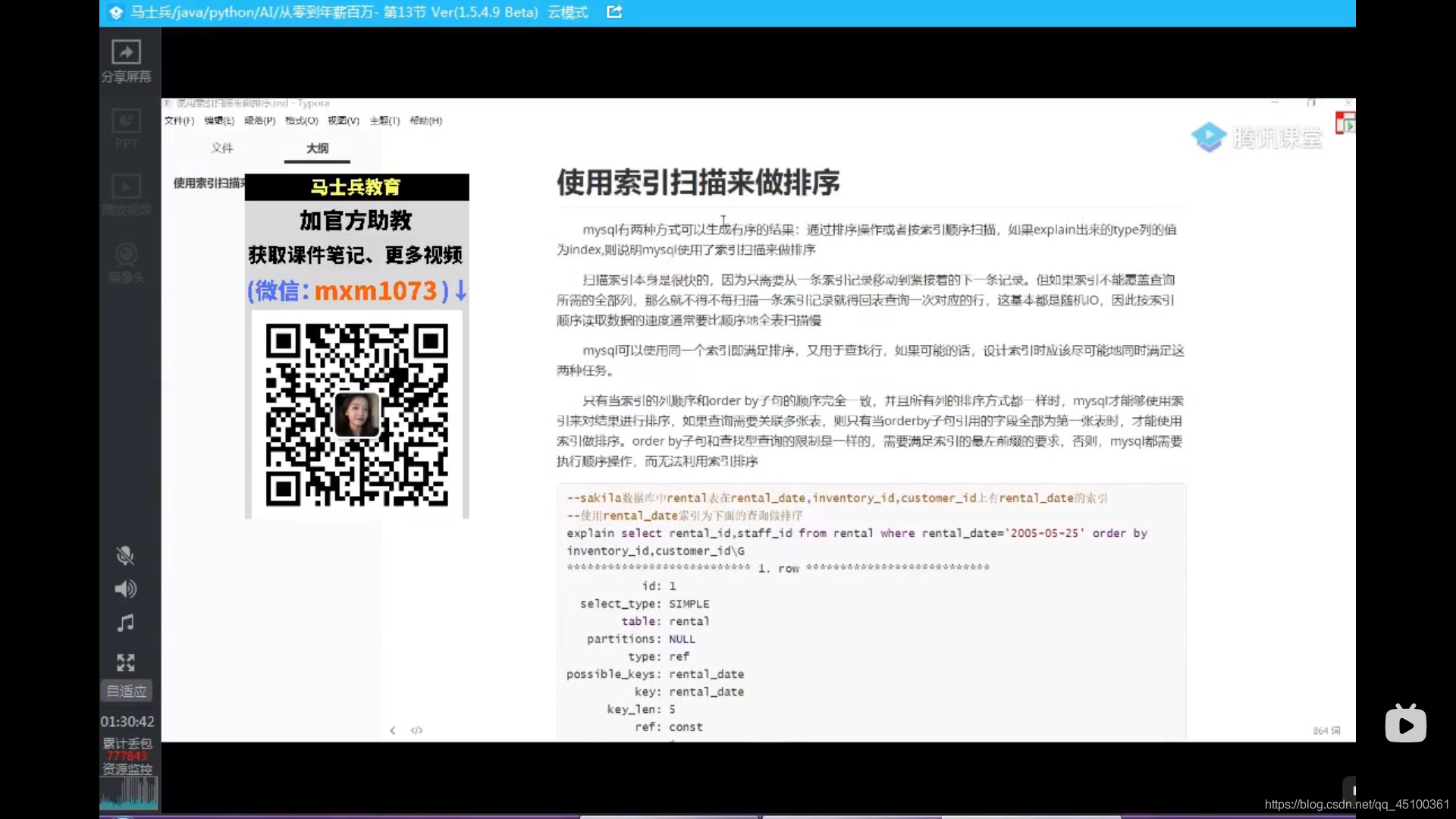
Task: Click 'possible_keys: rental_date' output line
Action: click(655, 674)
